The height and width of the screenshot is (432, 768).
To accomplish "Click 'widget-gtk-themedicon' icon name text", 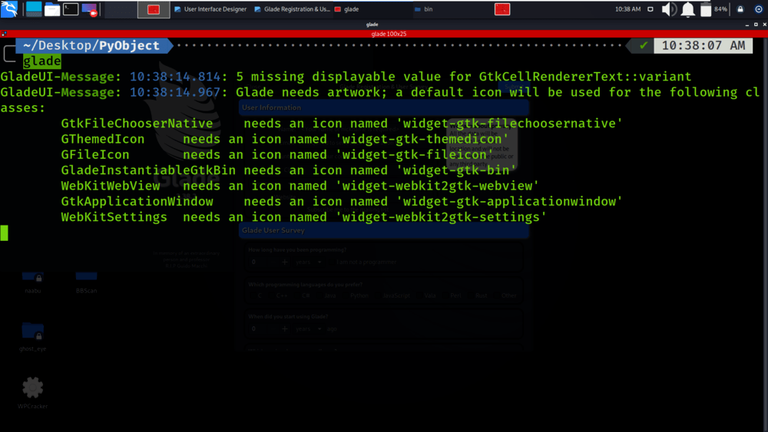I will pyautogui.click(x=421, y=139).
